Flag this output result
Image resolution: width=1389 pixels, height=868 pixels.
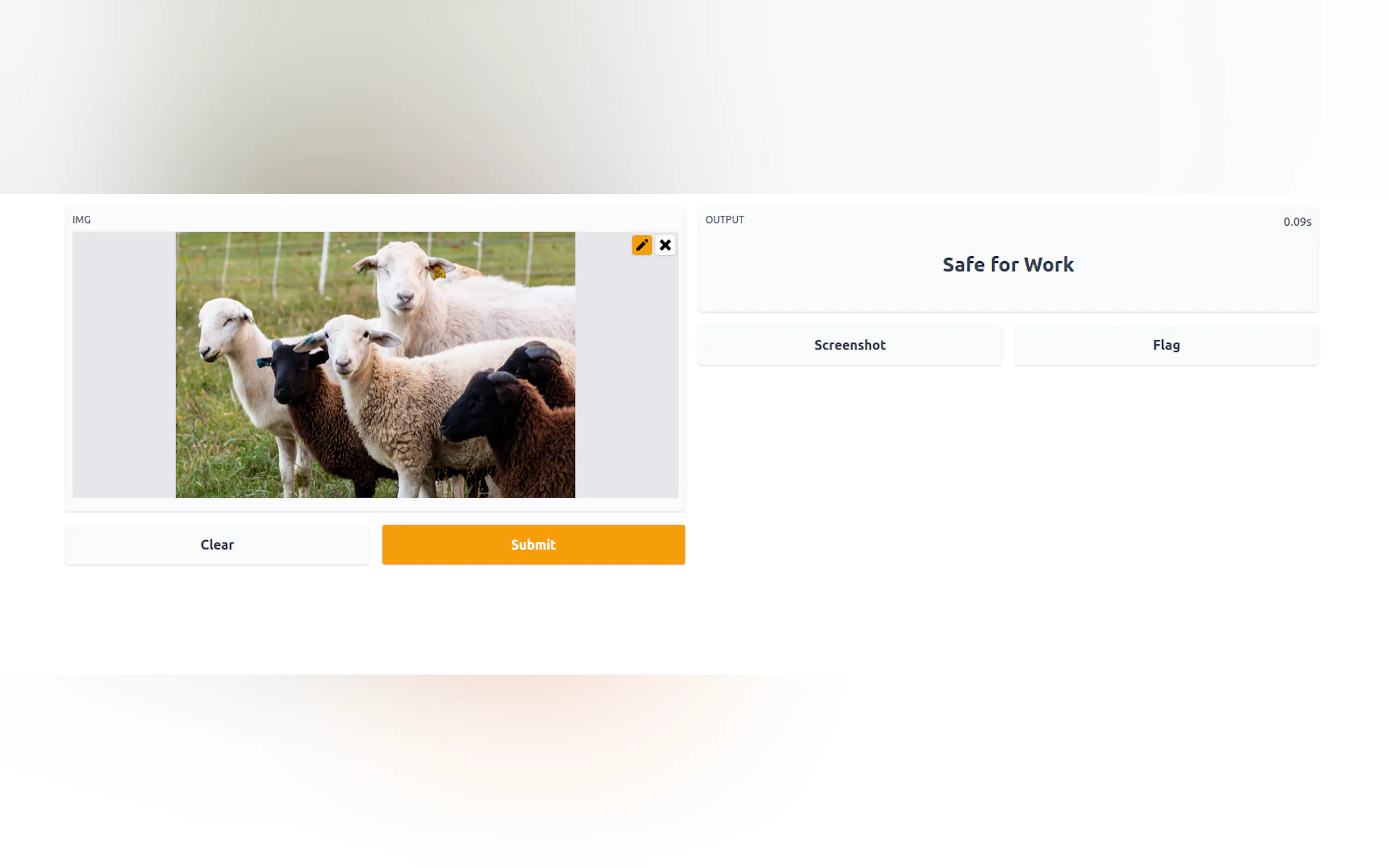click(x=1166, y=345)
